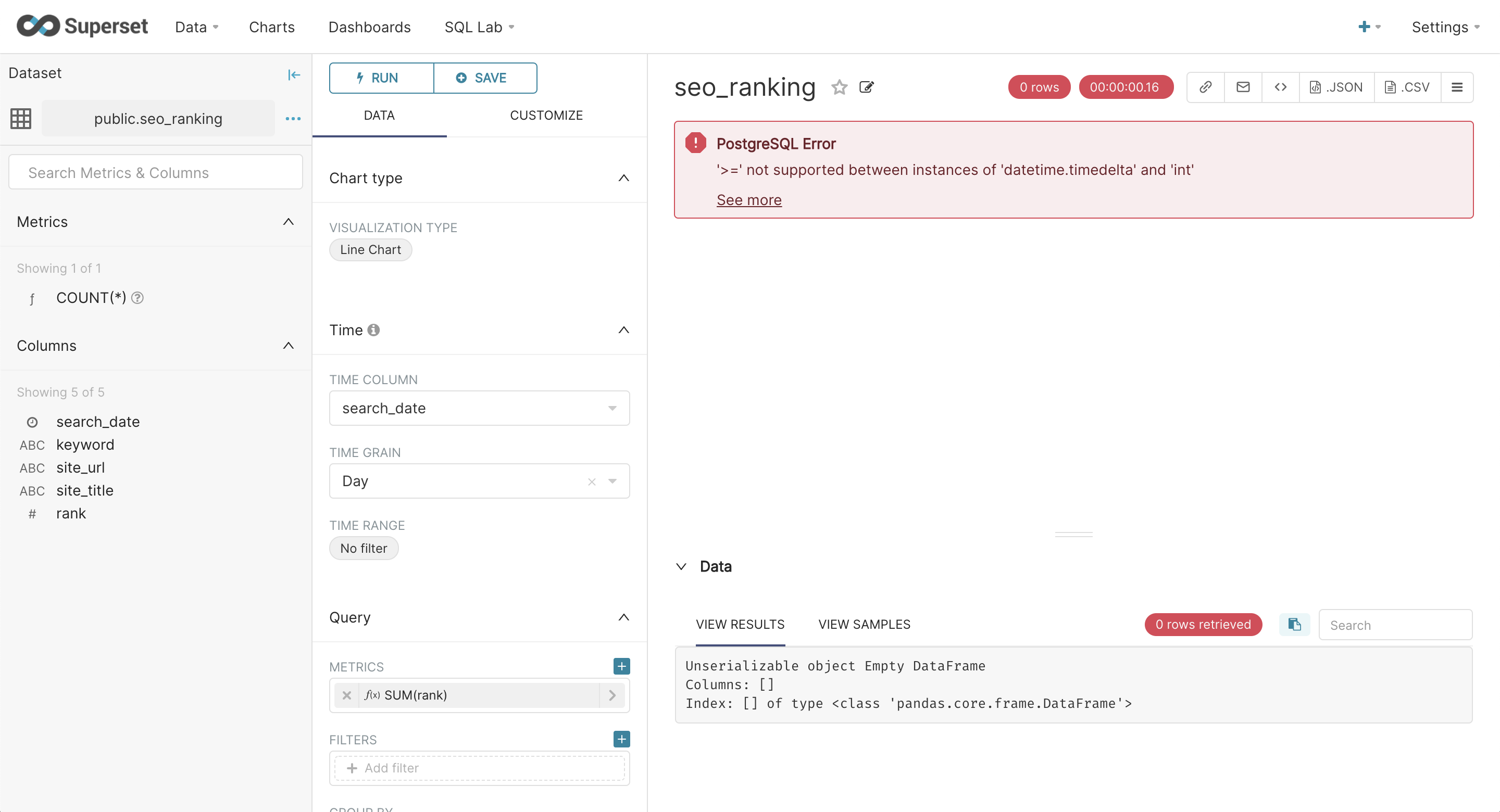Collapse the Columns section
This screenshot has width=1500, height=812.
pos(288,345)
